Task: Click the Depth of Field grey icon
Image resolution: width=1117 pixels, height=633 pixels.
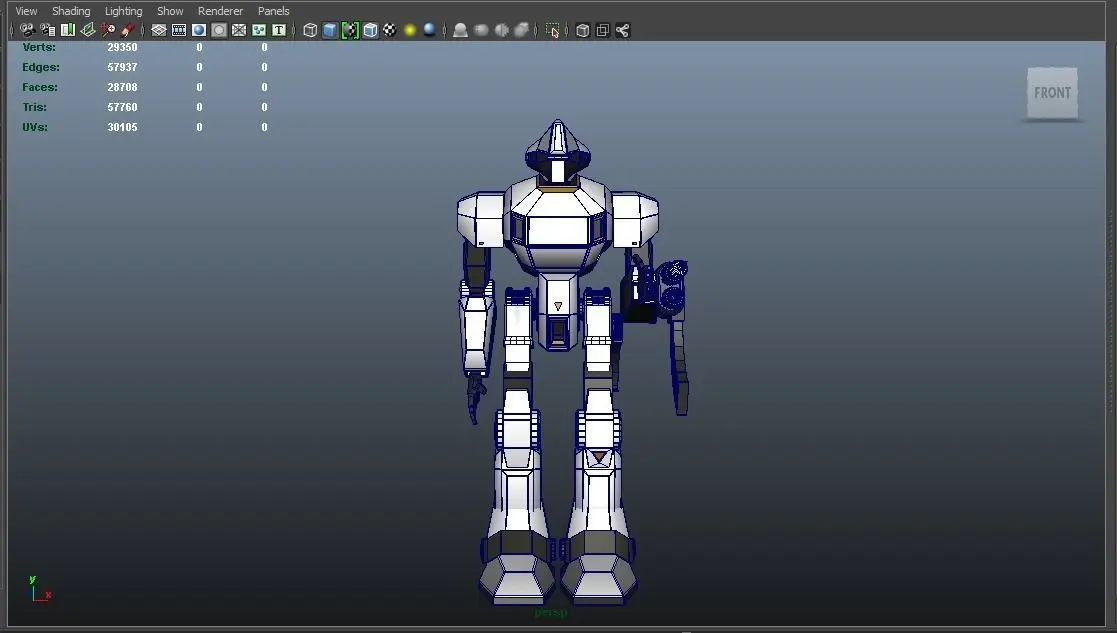Action: 521,30
